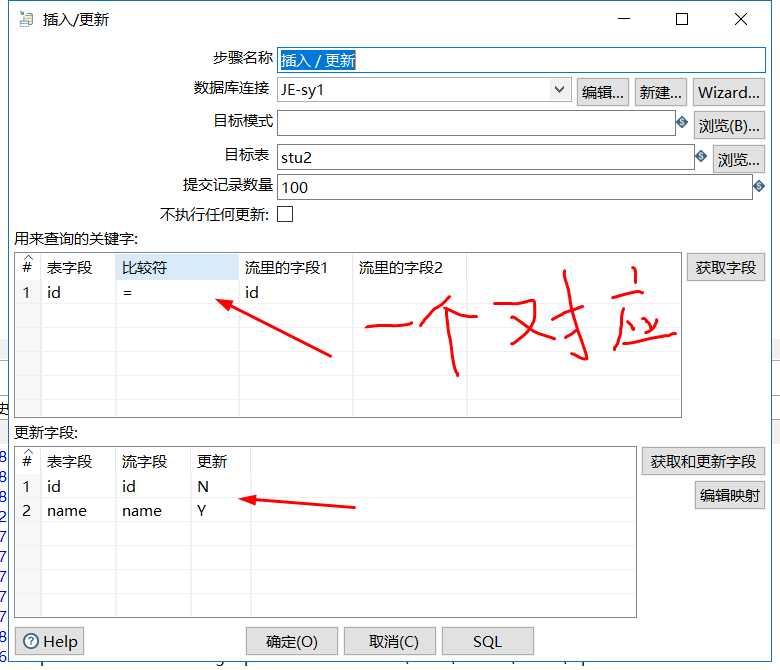Maximize the 插入/更新 dialog window

click(682, 19)
